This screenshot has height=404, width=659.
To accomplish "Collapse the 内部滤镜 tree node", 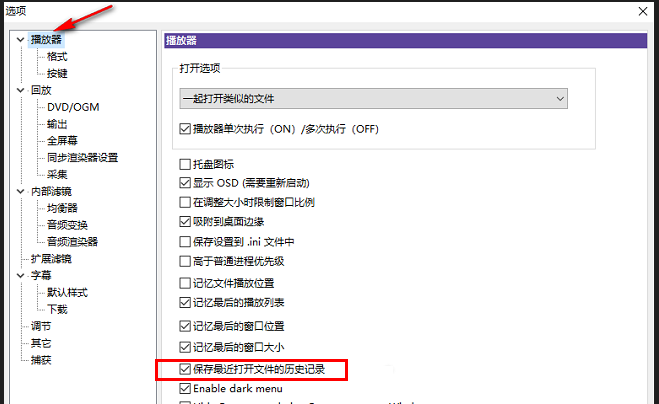I will point(20,192).
